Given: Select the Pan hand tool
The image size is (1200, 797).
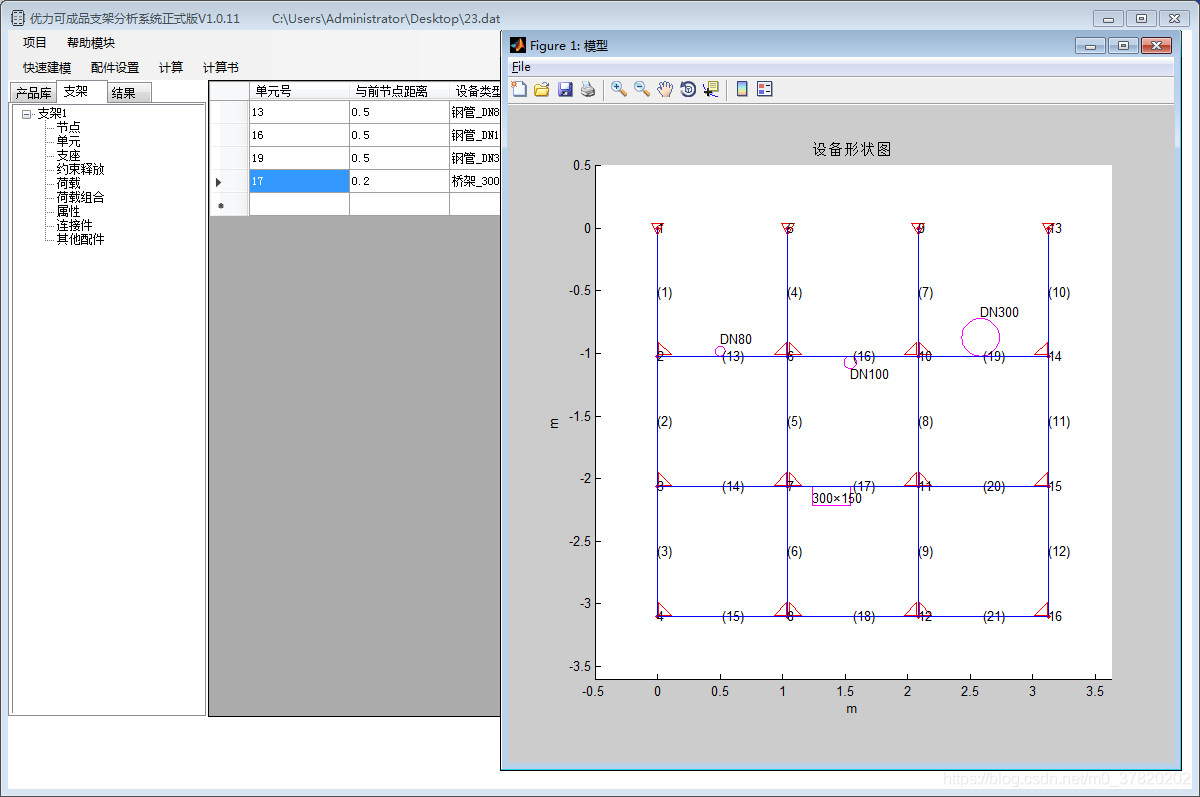Looking at the screenshot, I should click(x=665, y=89).
